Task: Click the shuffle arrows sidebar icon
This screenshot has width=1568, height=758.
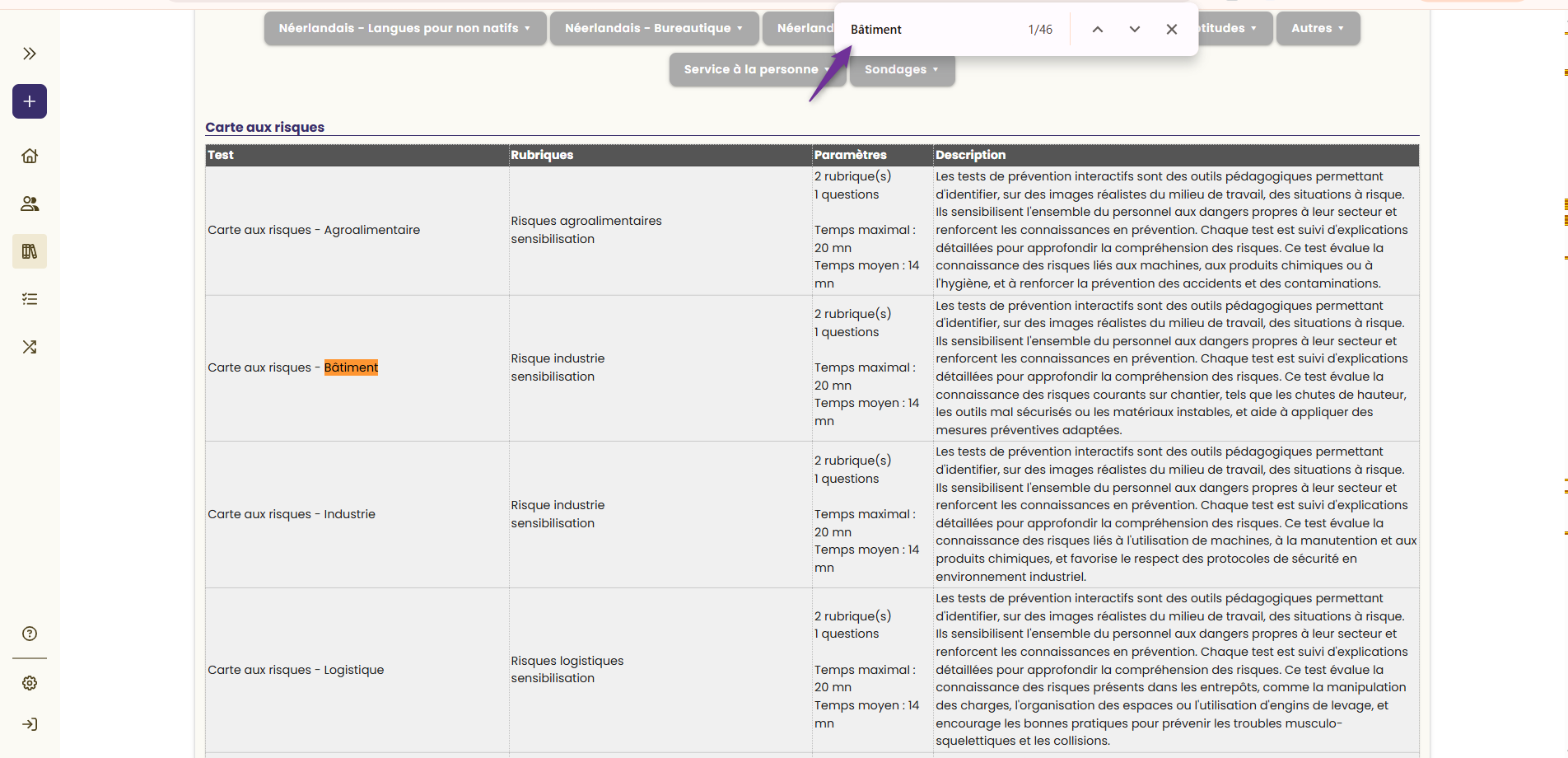Action: click(x=30, y=347)
